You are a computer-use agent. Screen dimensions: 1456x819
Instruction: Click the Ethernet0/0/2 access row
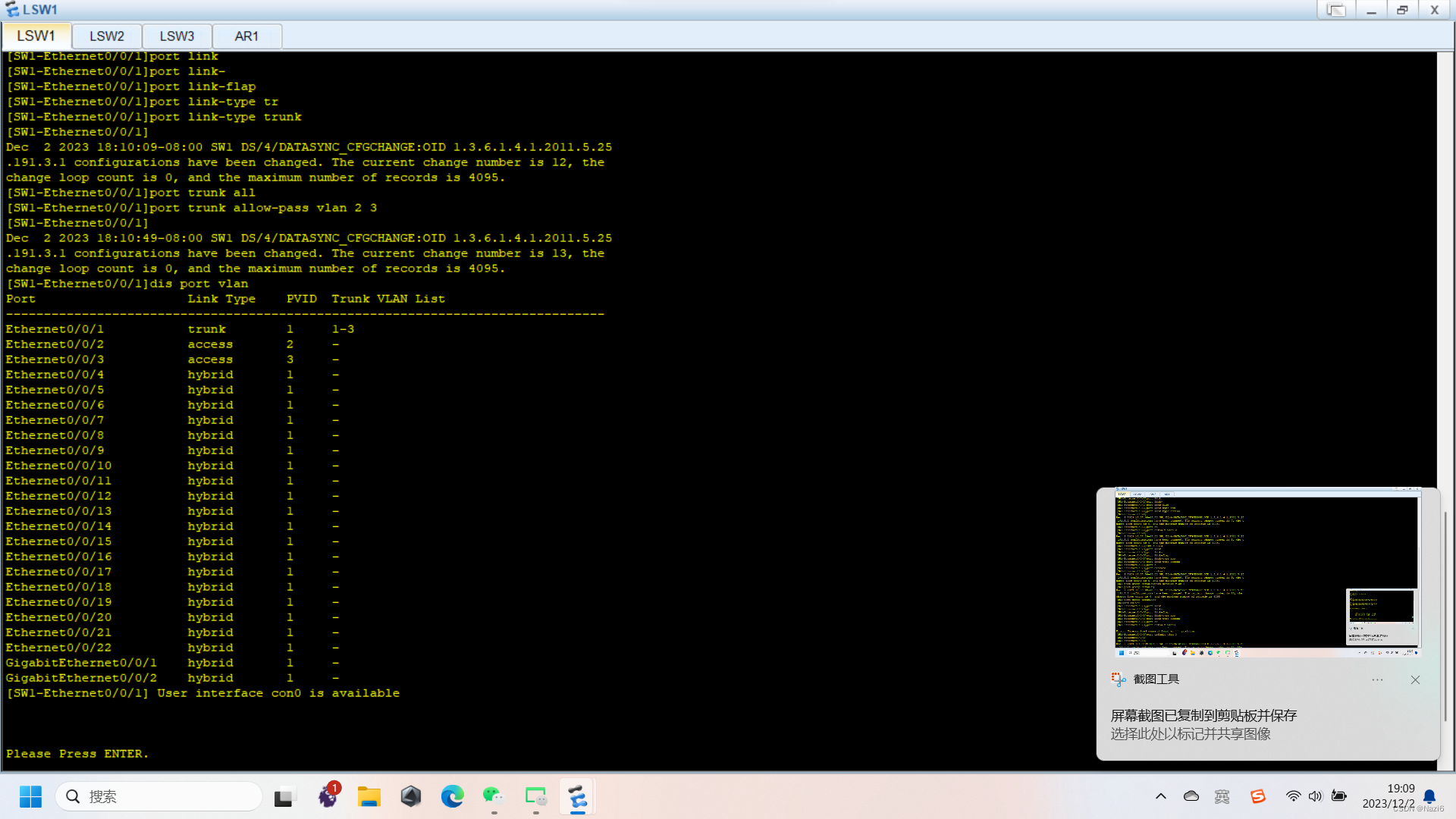pos(173,344)
